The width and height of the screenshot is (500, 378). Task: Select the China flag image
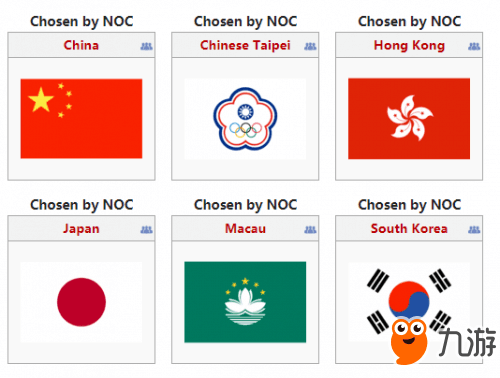coord(81,119)
